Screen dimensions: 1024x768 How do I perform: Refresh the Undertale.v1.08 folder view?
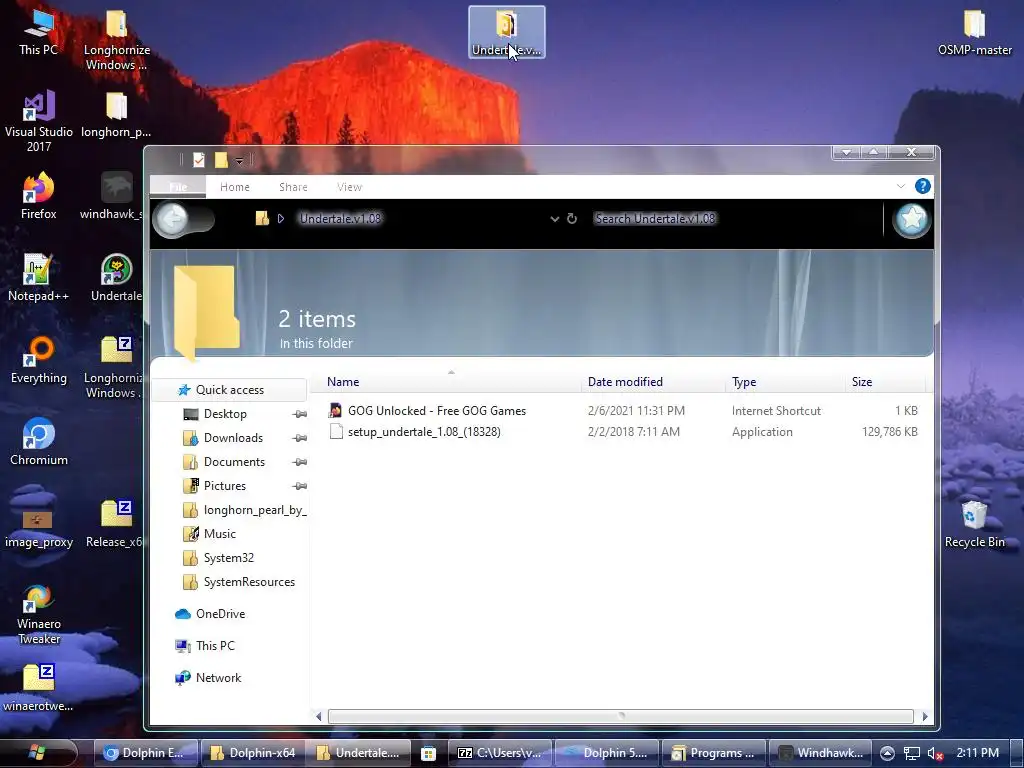tap(572, 219)
